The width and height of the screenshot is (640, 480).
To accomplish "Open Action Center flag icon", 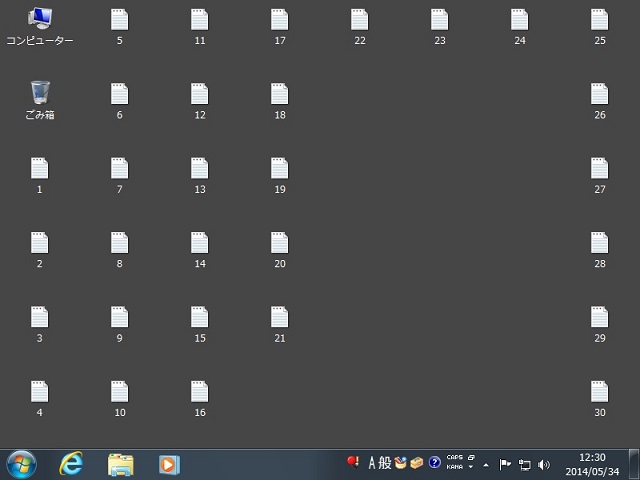I will pos(505,464).
